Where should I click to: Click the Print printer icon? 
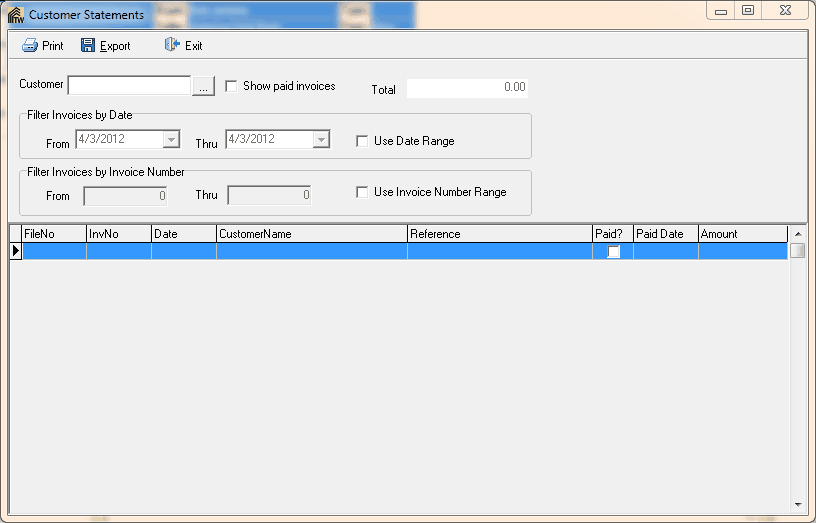click(x=30, y=46)
